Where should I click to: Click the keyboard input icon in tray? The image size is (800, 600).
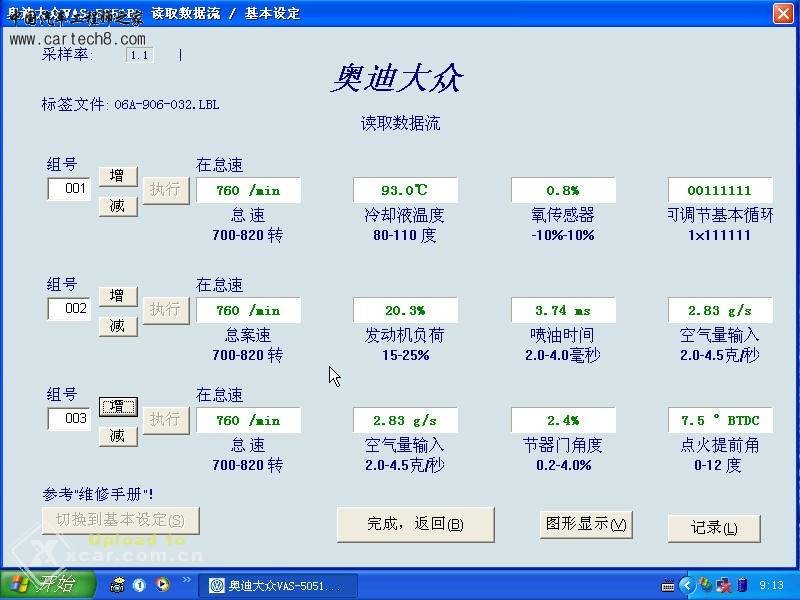[667, 585]
